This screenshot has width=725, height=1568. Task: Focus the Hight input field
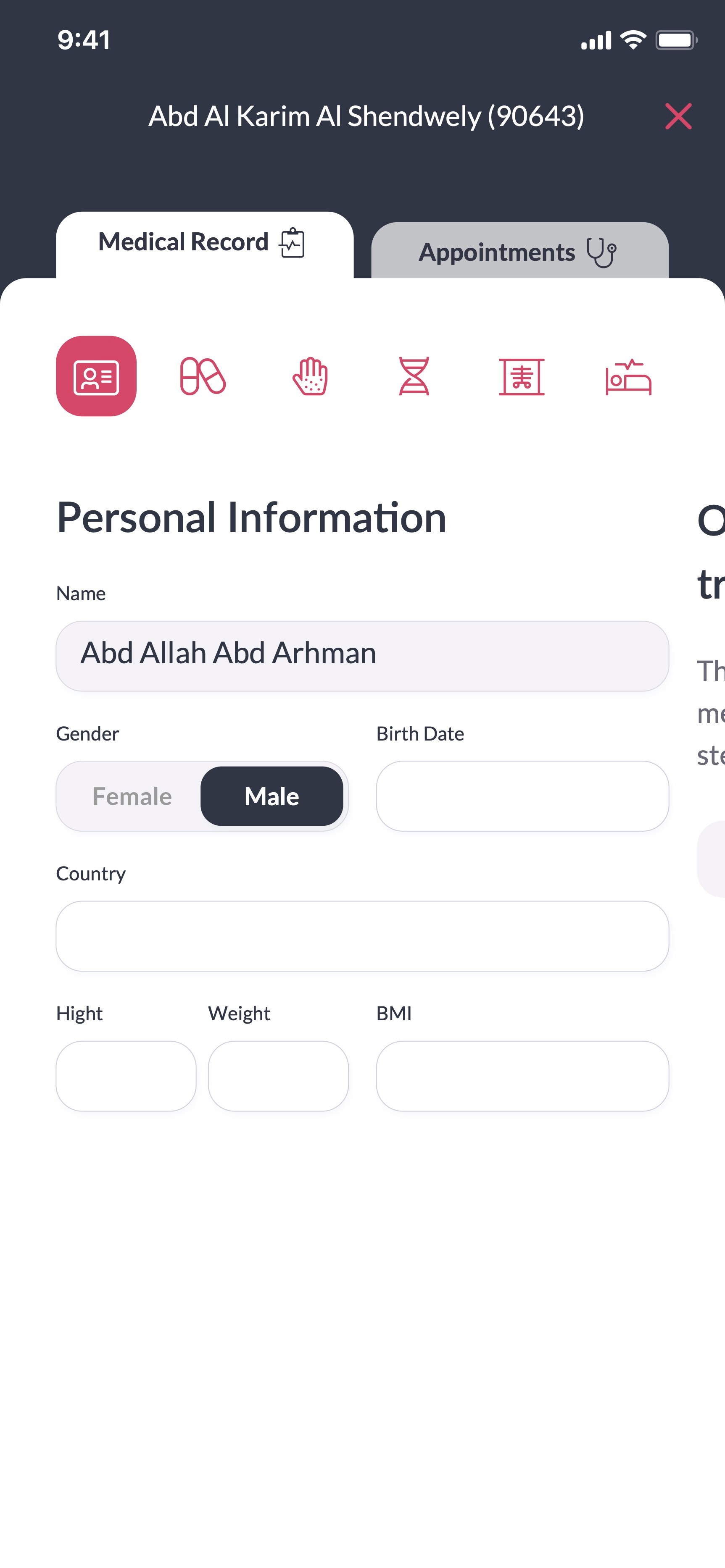(x=126, y=1076)
